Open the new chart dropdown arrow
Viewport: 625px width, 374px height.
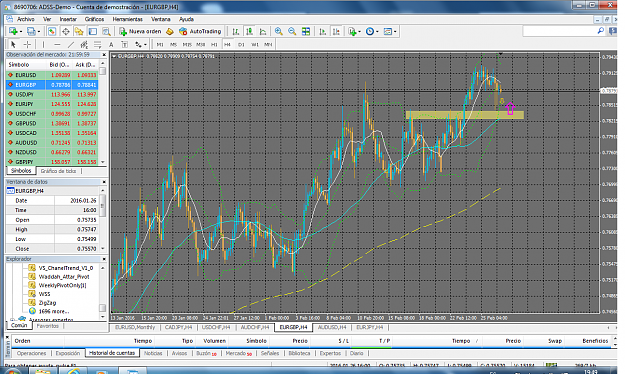[21, 31]
